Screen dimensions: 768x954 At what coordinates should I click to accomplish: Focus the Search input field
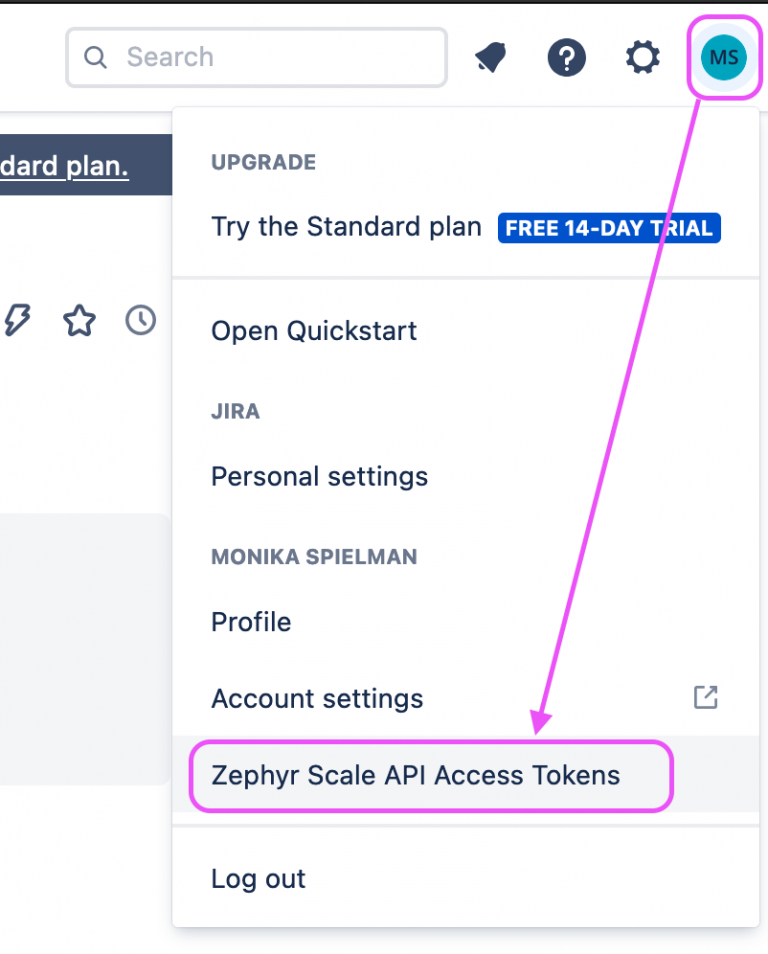[x=270, y=57]
